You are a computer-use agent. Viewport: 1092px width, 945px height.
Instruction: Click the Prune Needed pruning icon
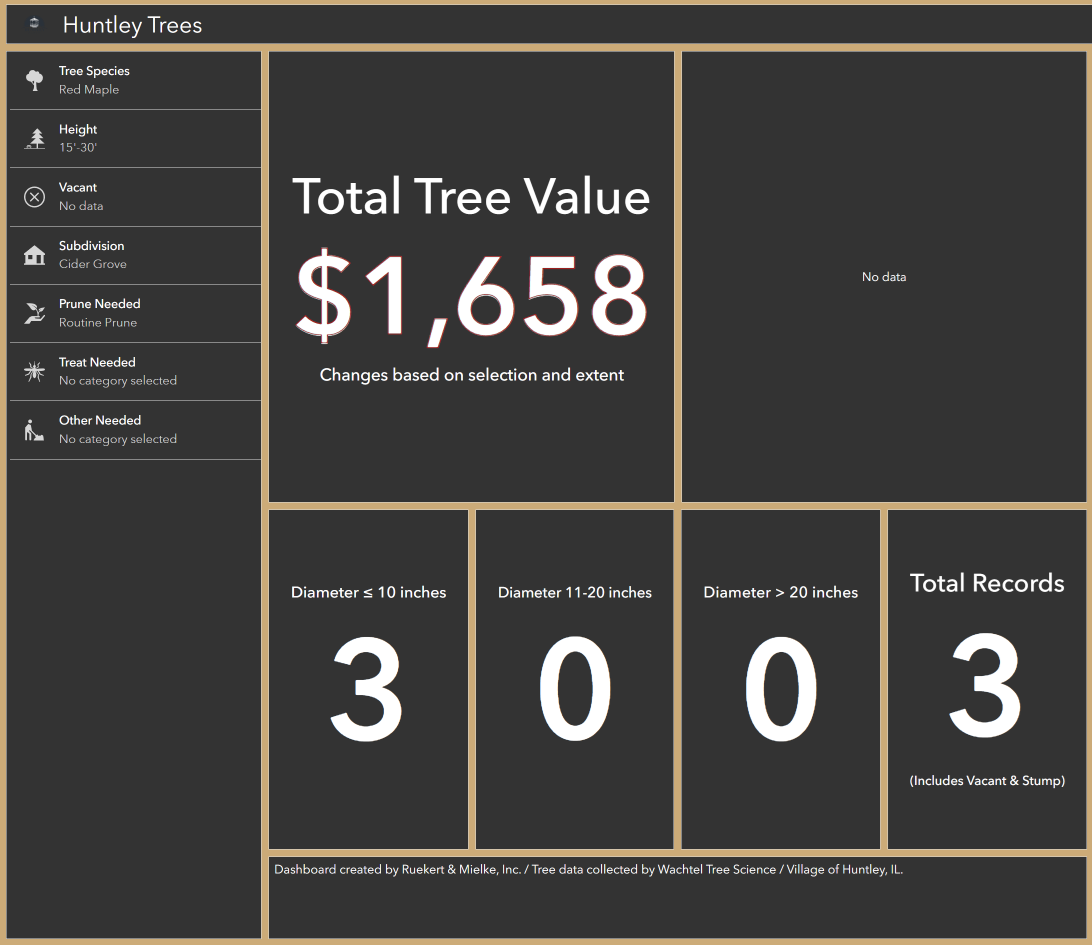[34, 313]
